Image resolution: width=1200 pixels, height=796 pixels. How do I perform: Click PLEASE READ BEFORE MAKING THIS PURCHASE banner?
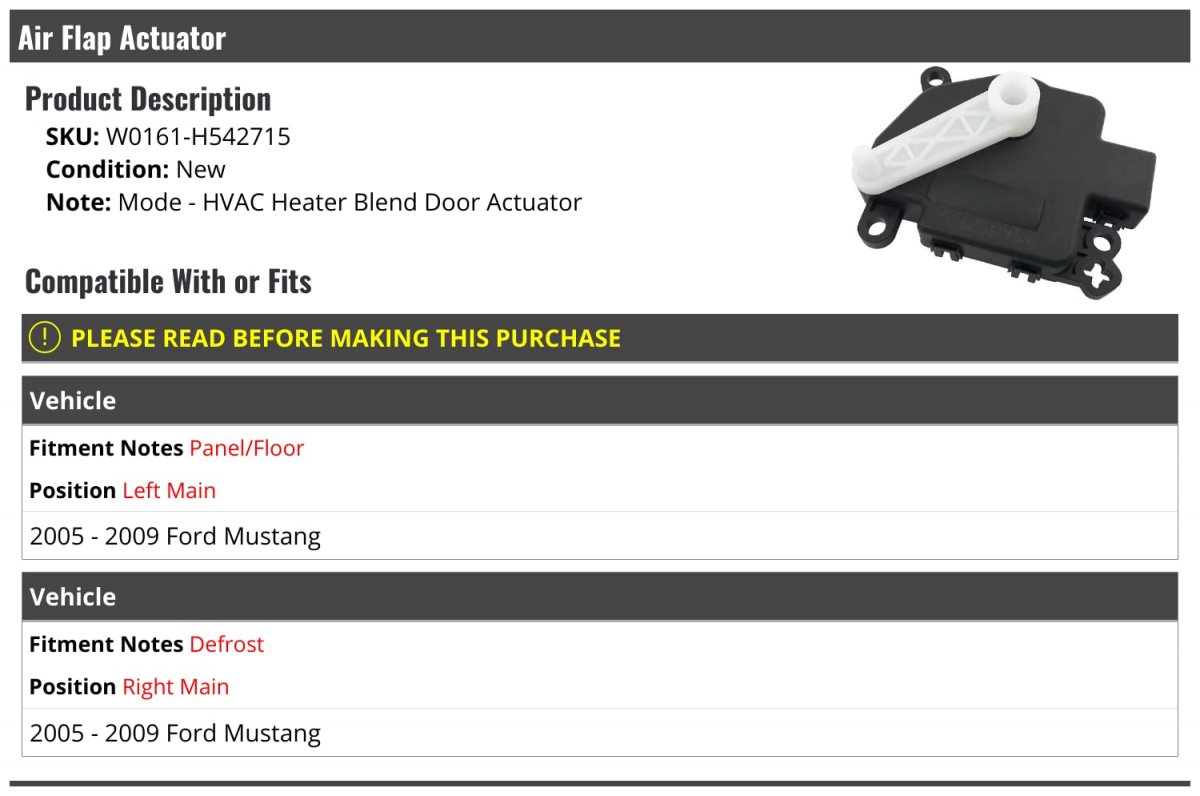(x=600, y=338)
